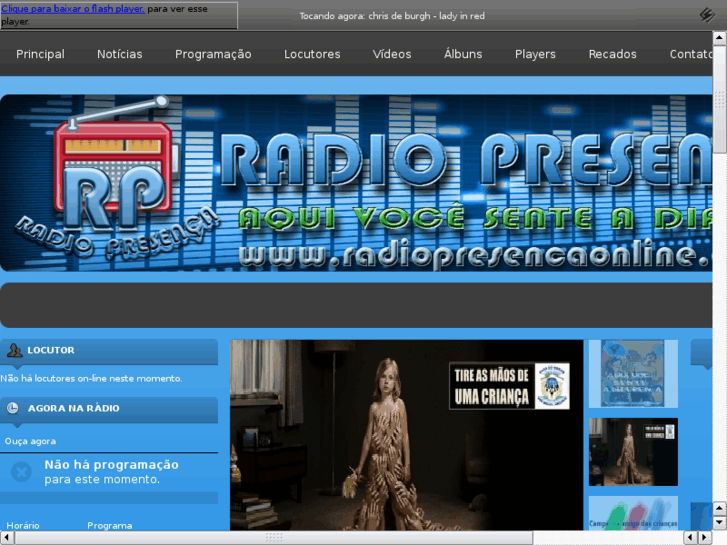
Task: Select the girl campaign thumbnail in slider
Action: (633, 452)
